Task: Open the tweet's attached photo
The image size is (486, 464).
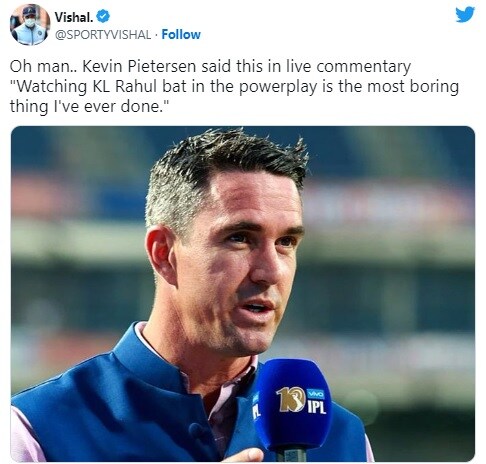Action: tap(243, 294)
